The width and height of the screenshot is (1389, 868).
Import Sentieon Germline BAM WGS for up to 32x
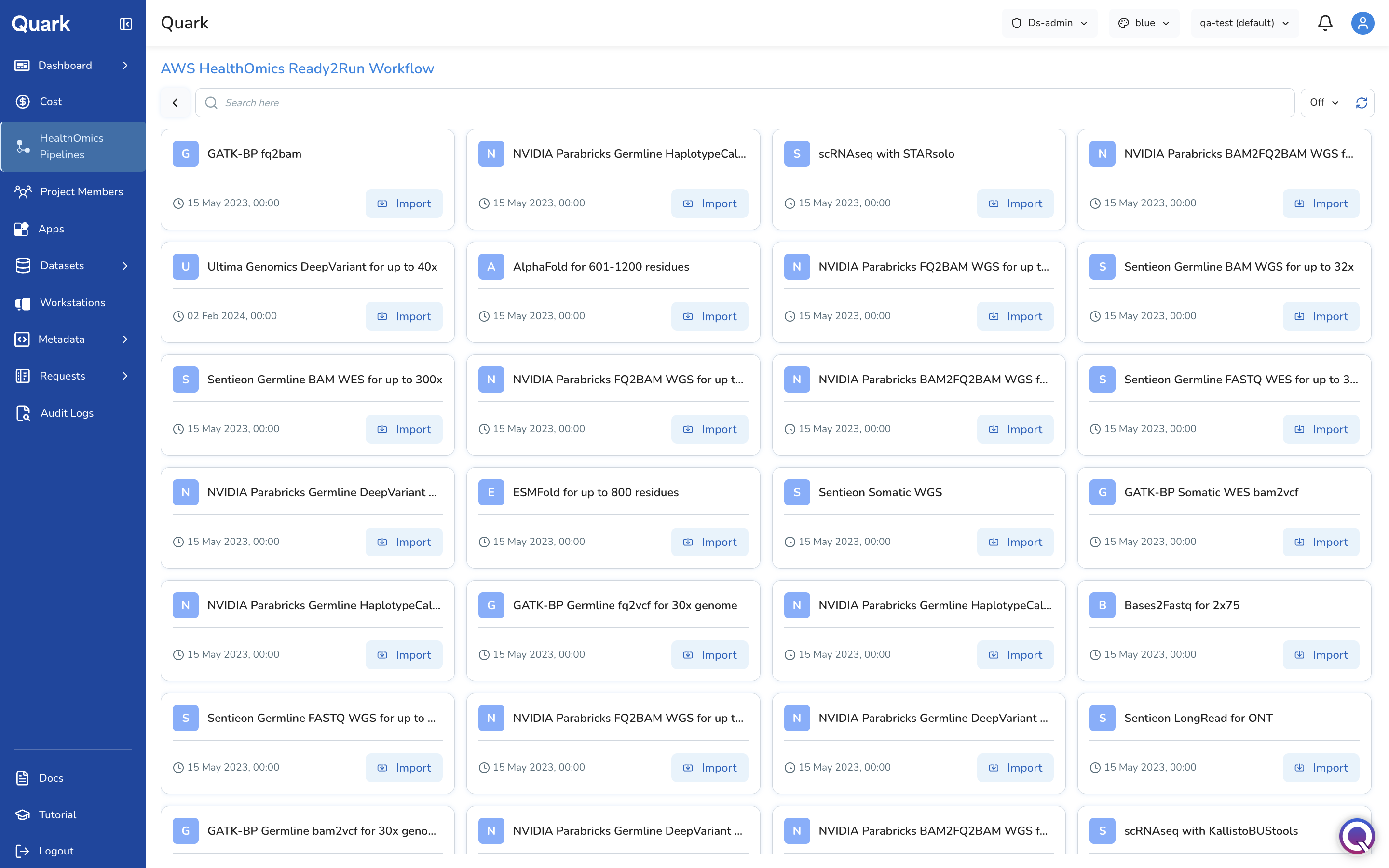pos(1321,316)
